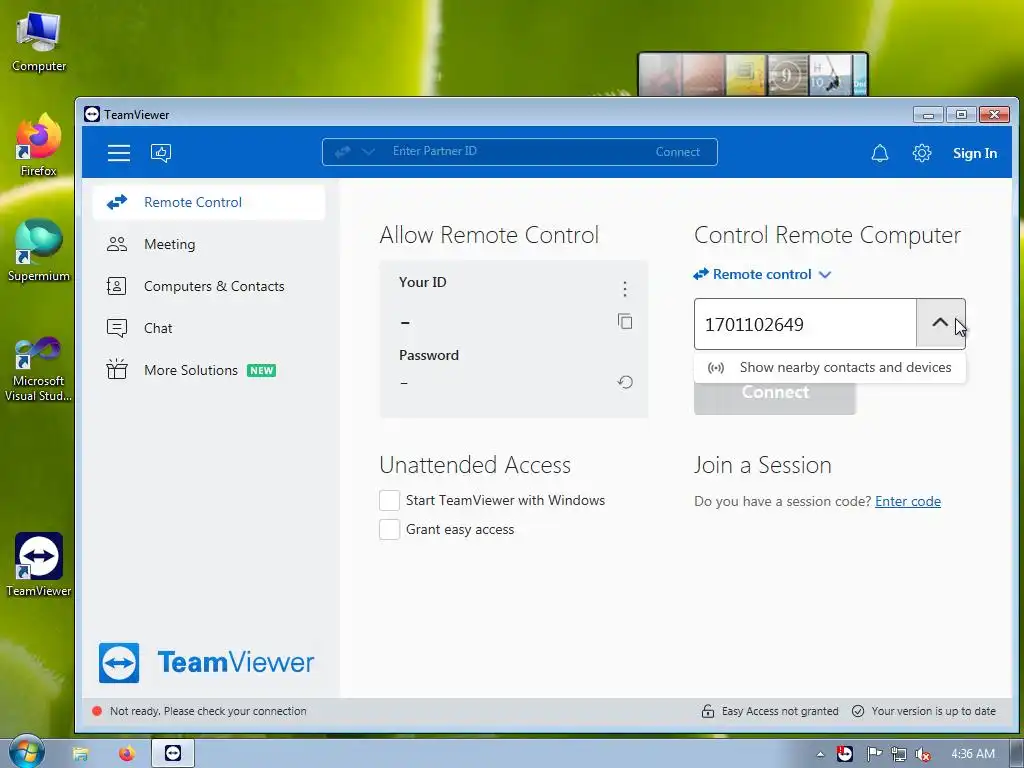Click the large gray Connect button
1024x768 pixels.
[x=775, y=398]
